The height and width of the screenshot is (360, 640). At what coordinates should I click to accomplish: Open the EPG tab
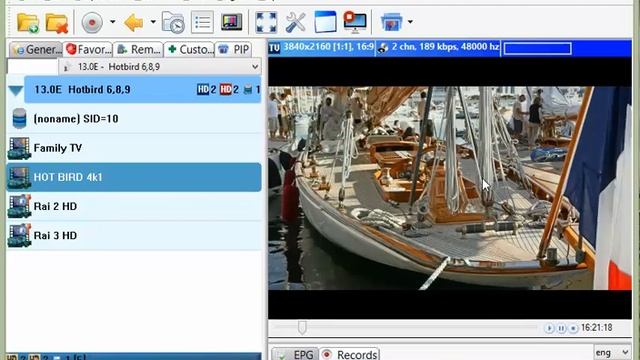coord(295,354)
